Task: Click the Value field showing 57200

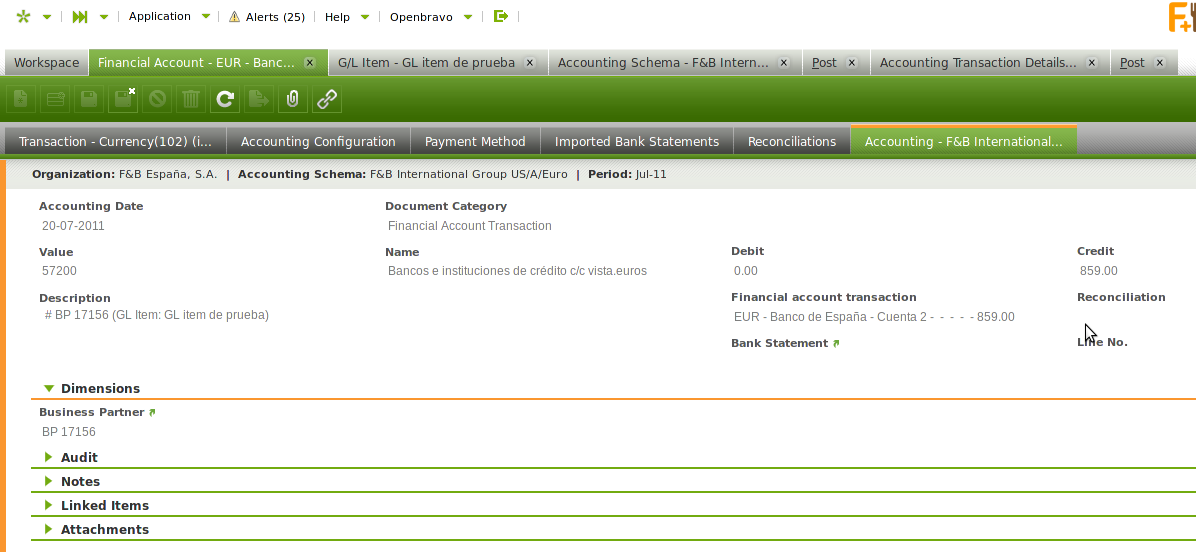Action: pos(59,271)
